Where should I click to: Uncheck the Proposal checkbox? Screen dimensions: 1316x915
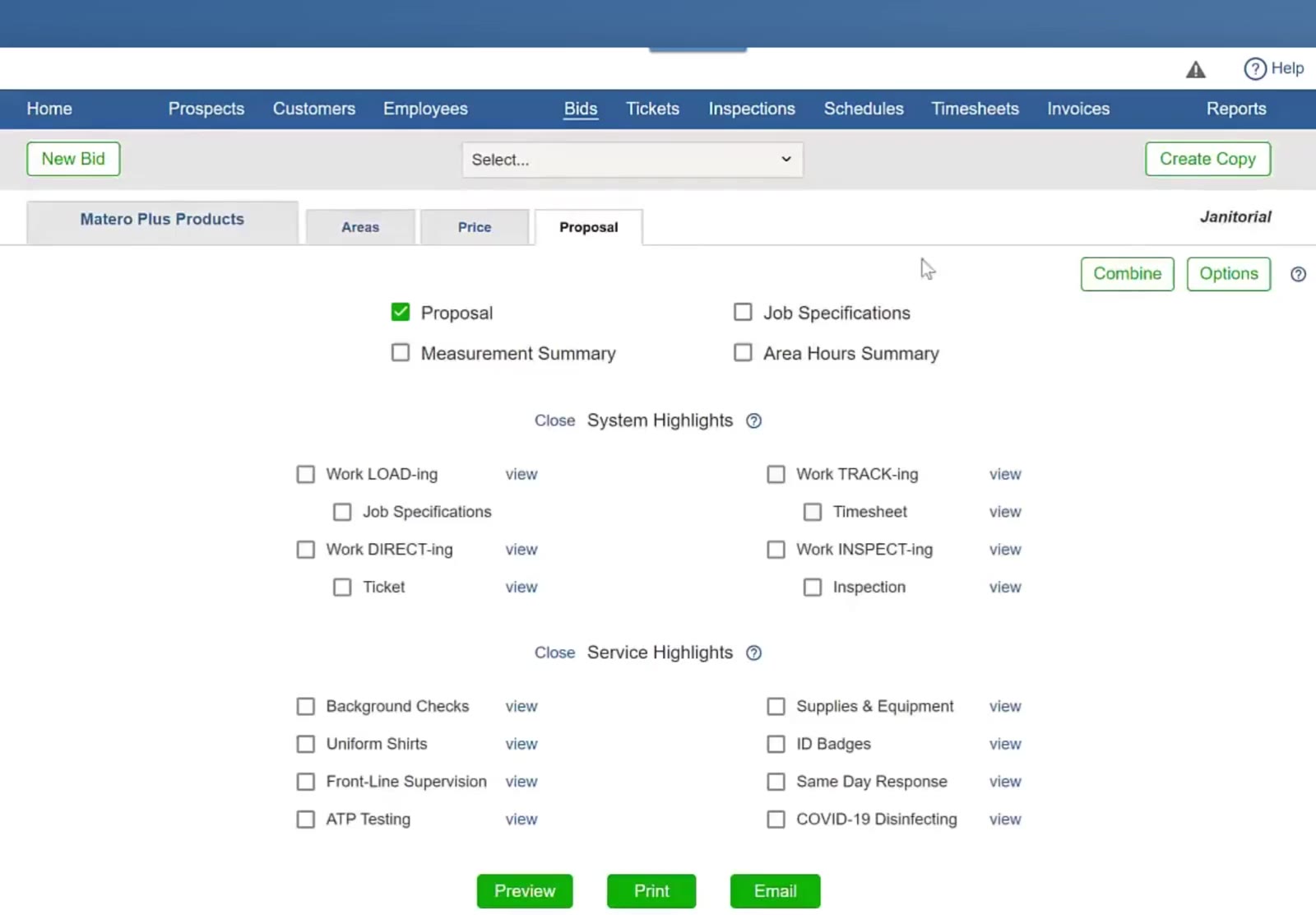pos(401,312)
